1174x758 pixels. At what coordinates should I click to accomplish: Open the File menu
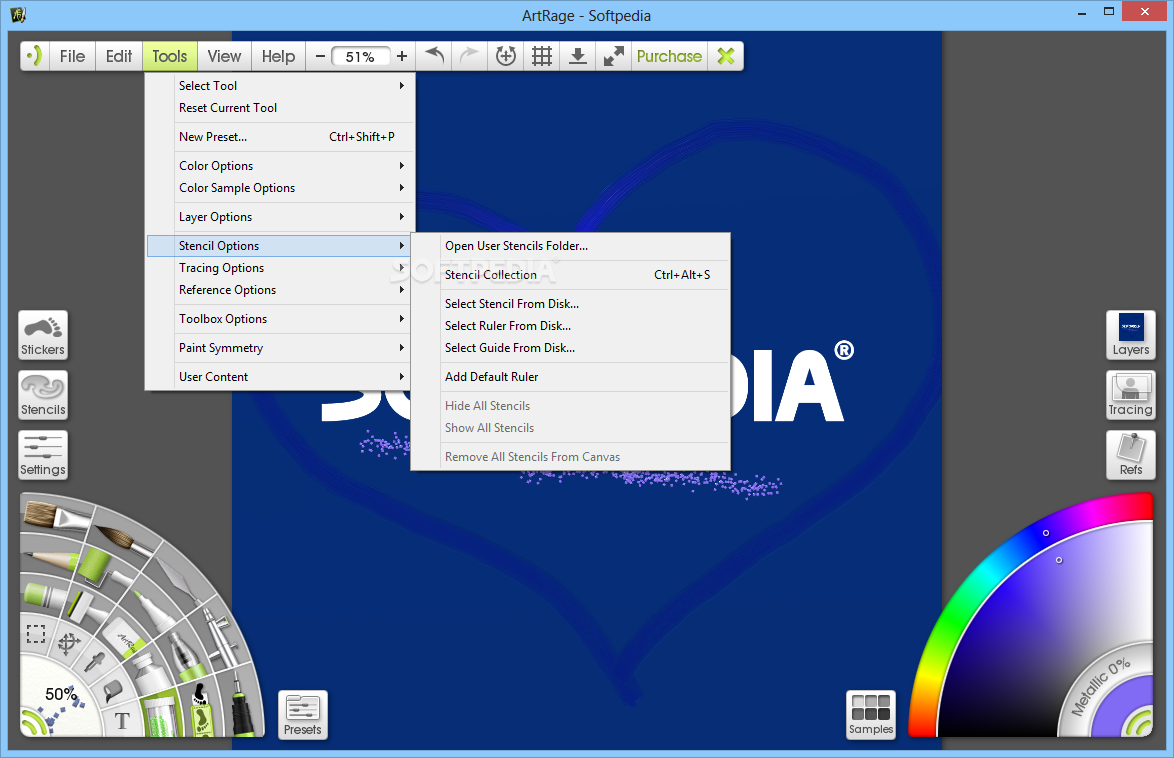pyautogui.click(x=73, y=55)
